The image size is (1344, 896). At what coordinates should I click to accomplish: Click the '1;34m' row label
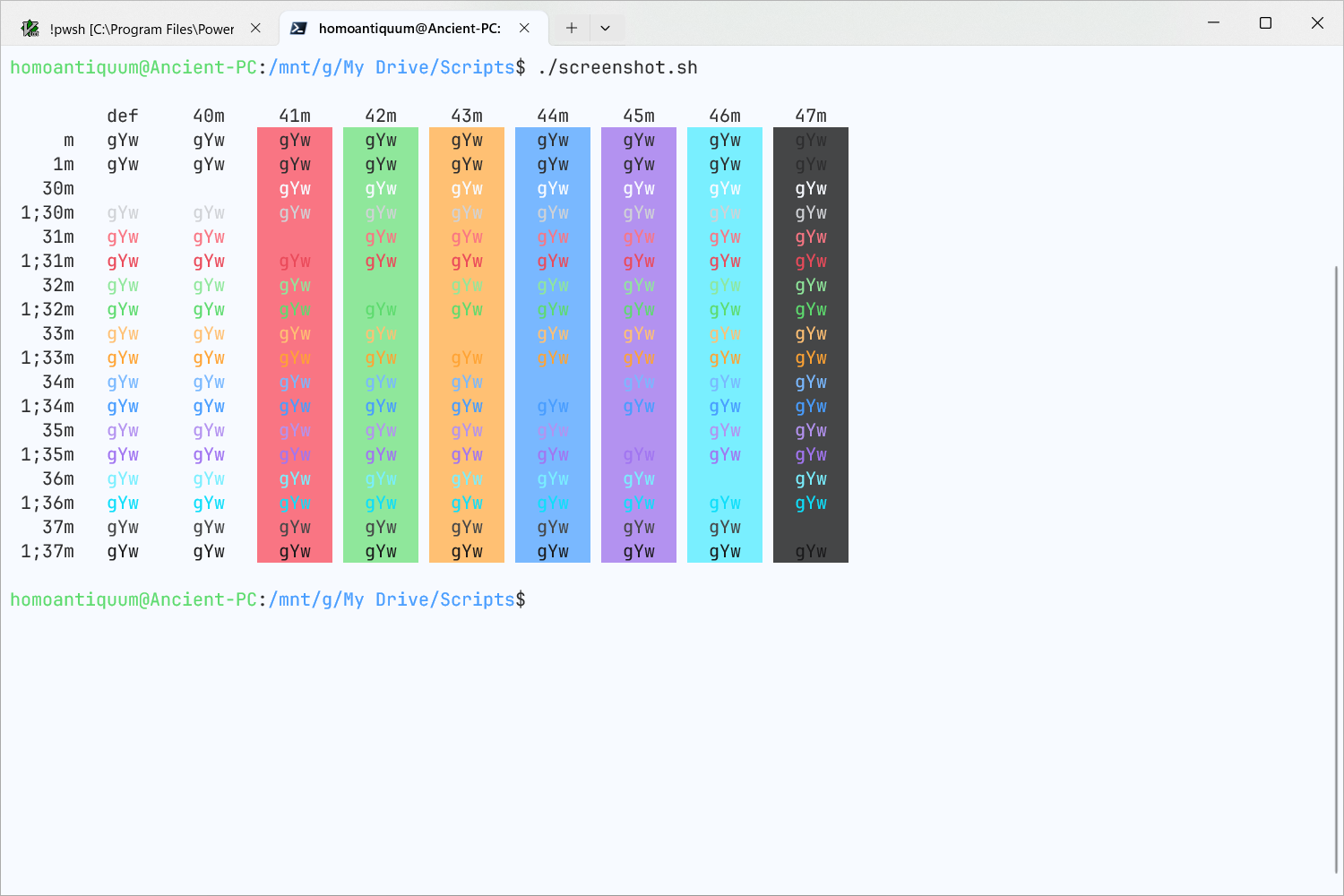(x=47, y=407)
